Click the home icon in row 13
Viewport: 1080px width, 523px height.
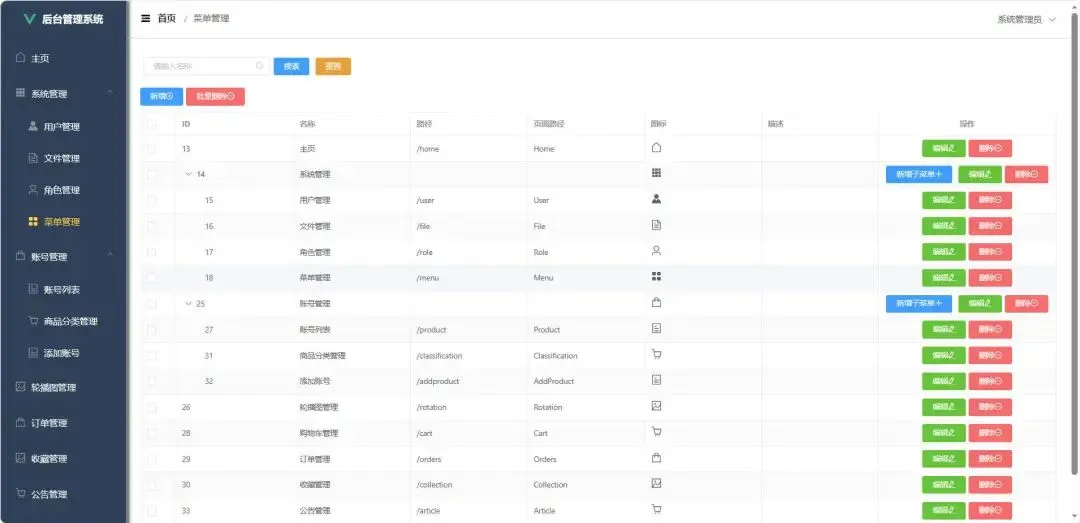pos(656,147)
